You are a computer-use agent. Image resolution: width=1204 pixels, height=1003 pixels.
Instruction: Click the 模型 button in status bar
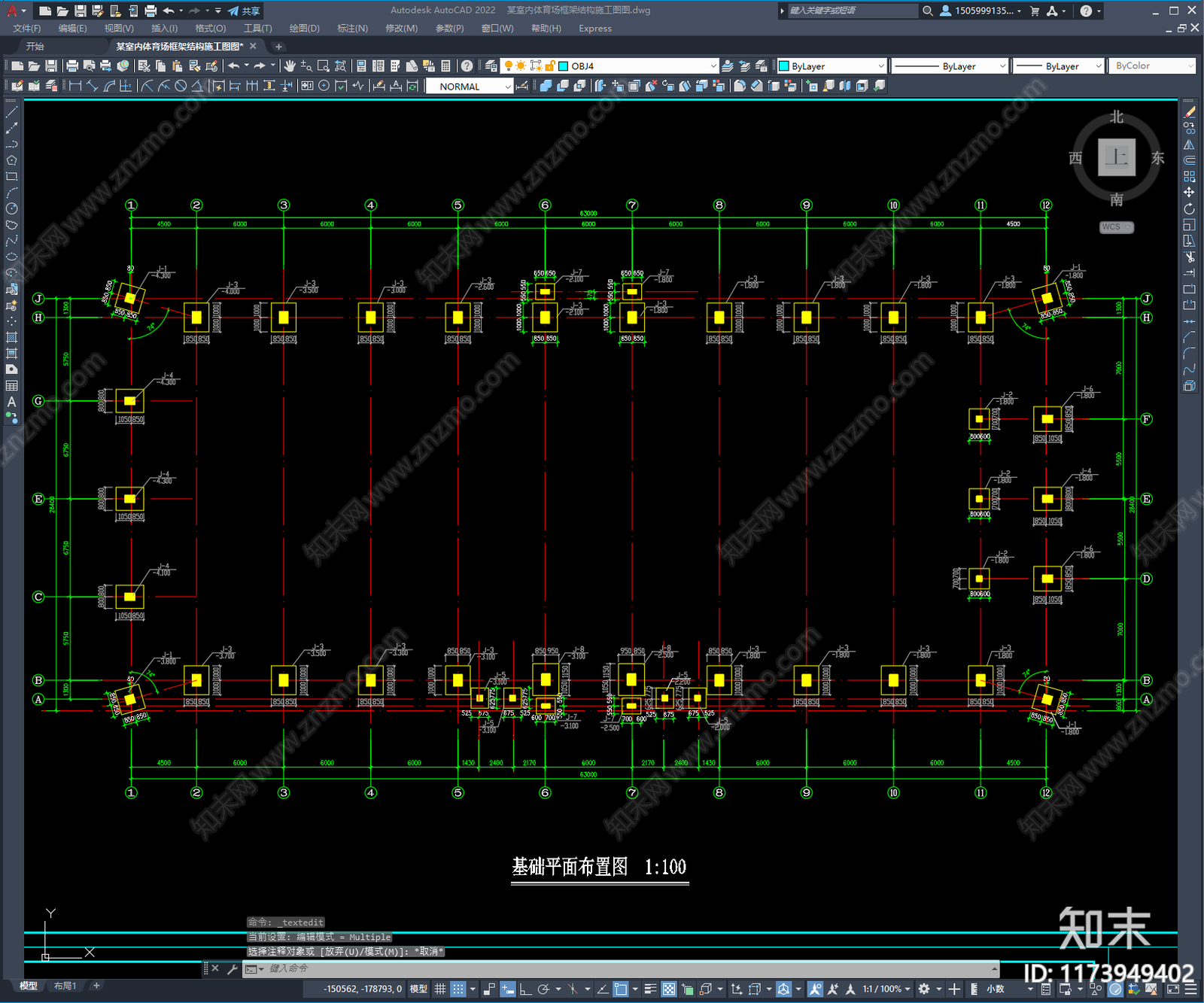click(x=418, y=989)
